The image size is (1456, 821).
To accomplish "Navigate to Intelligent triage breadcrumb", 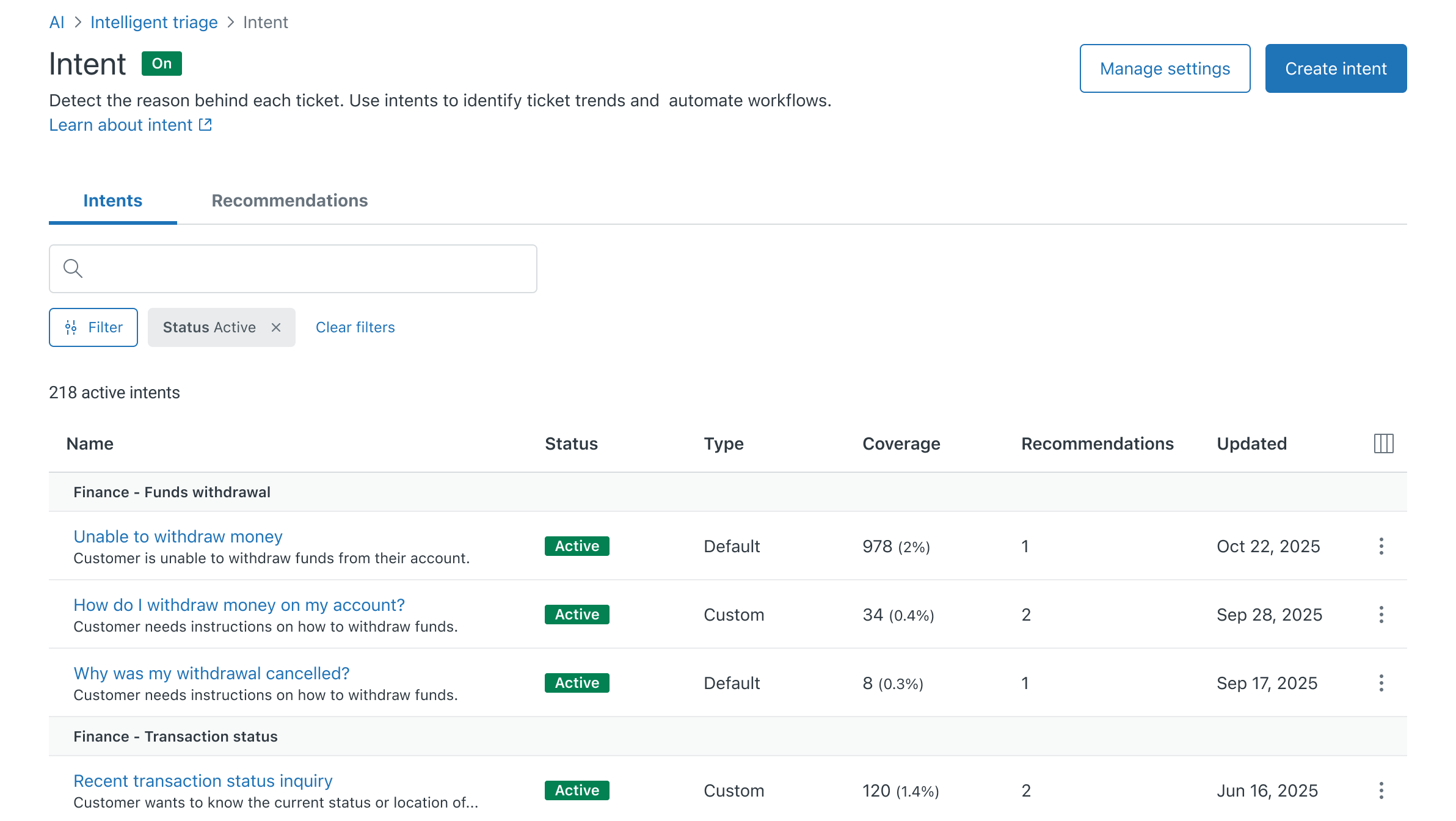I will pyautogui.click(x=154, y=22).
